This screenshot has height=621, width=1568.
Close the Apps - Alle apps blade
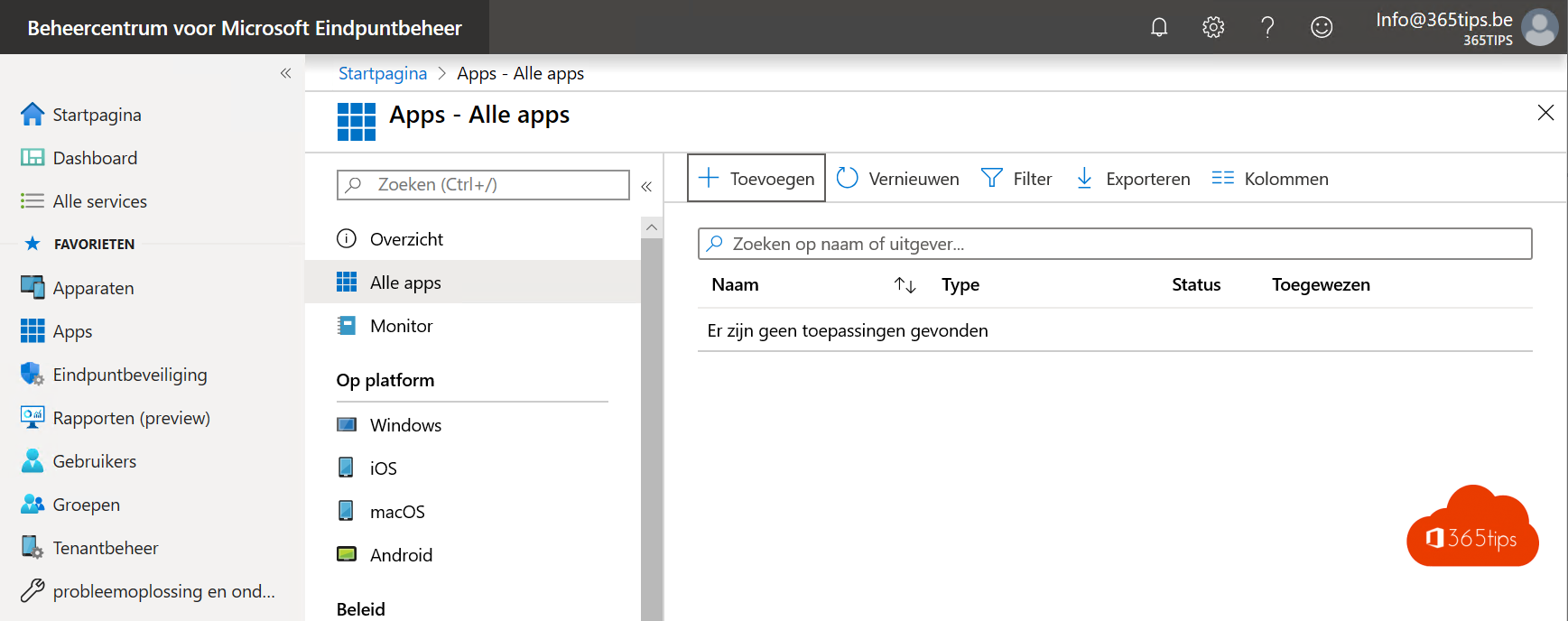[1545, 113]
